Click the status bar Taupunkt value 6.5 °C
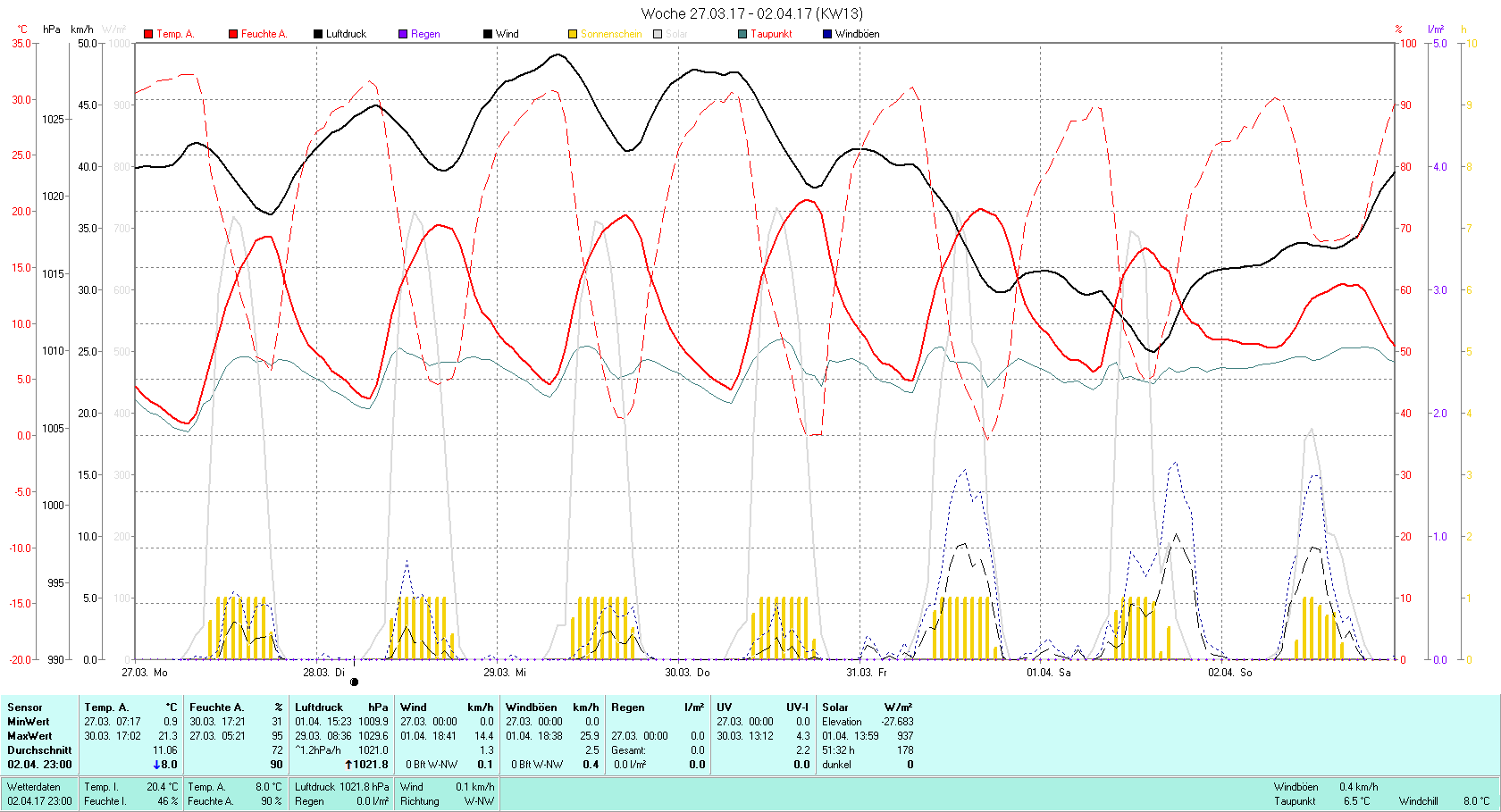The width and height of the screenshot is (1501, 812). tap(1356, 801)
